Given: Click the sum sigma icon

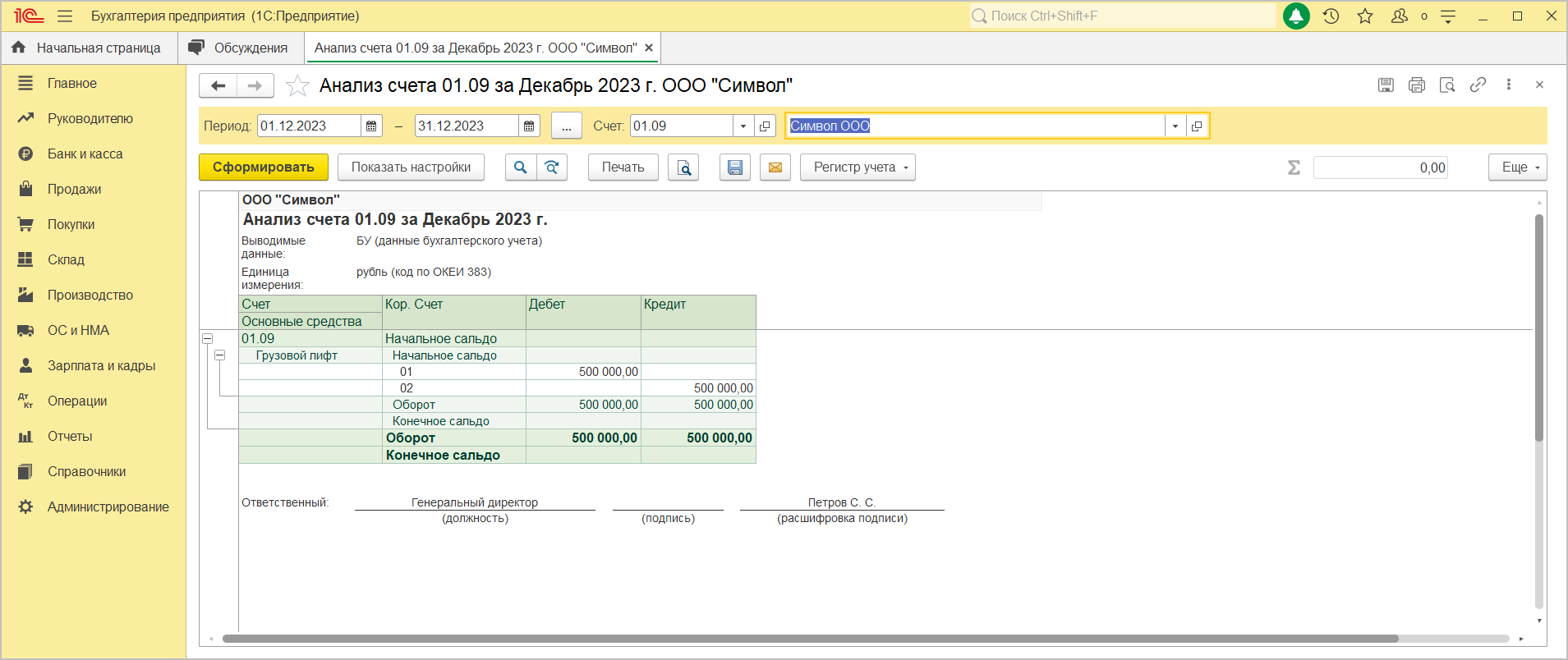Looking at the screenshot, I should pos(1294,167).
